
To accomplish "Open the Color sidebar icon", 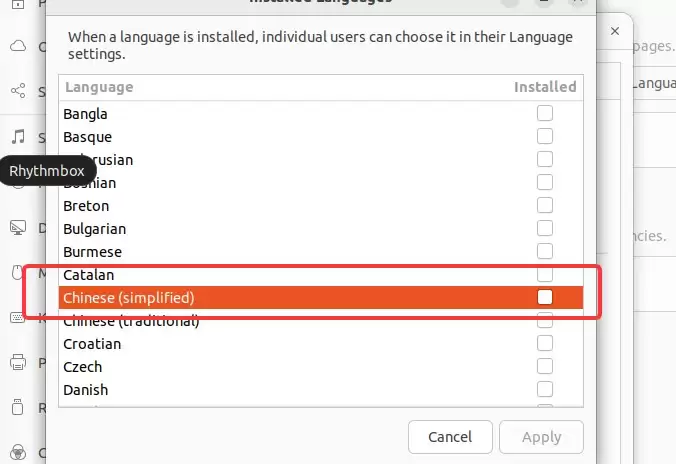I will pos(18,453).
